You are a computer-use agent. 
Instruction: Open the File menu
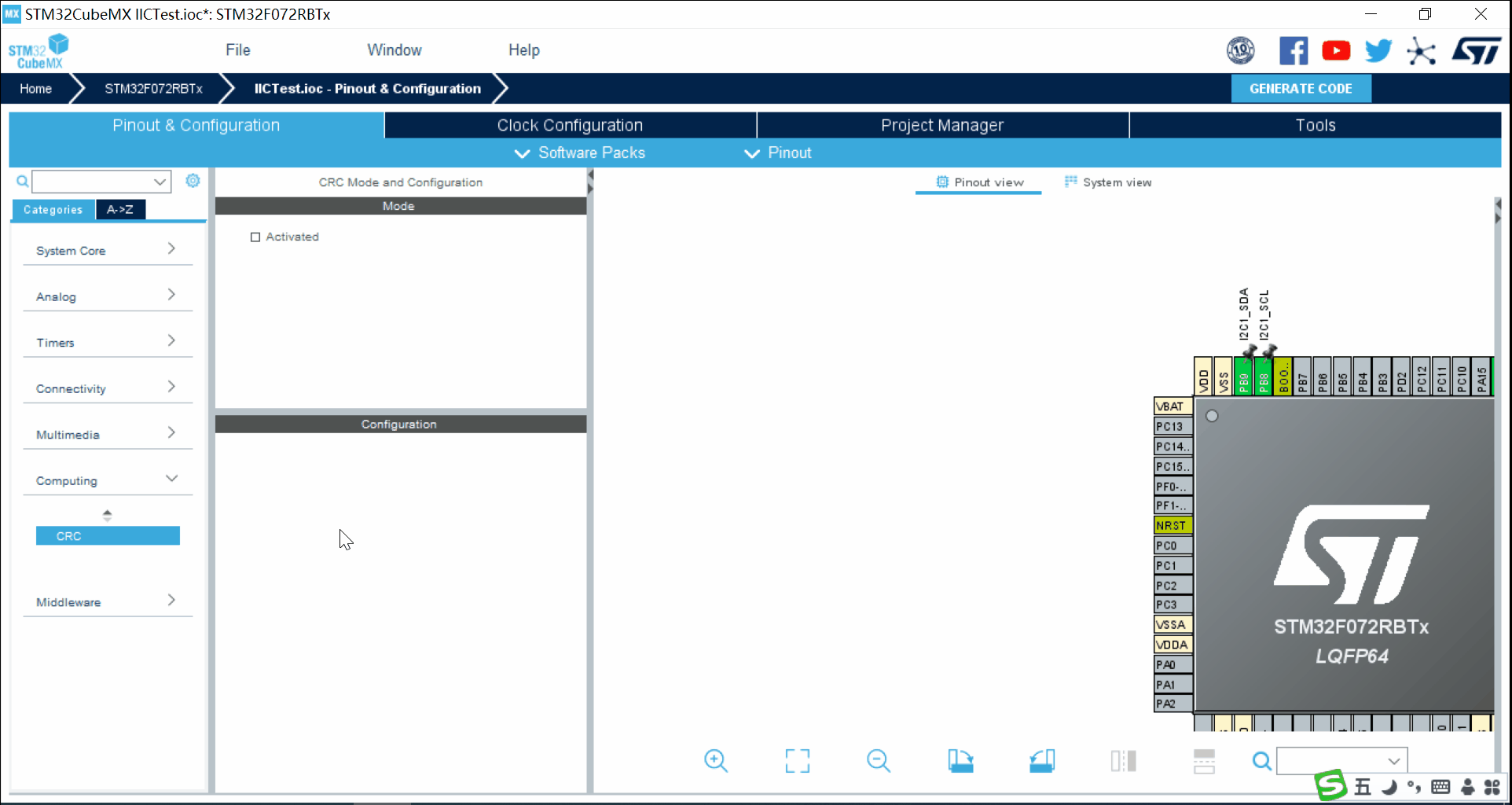(x=238, y=50)
